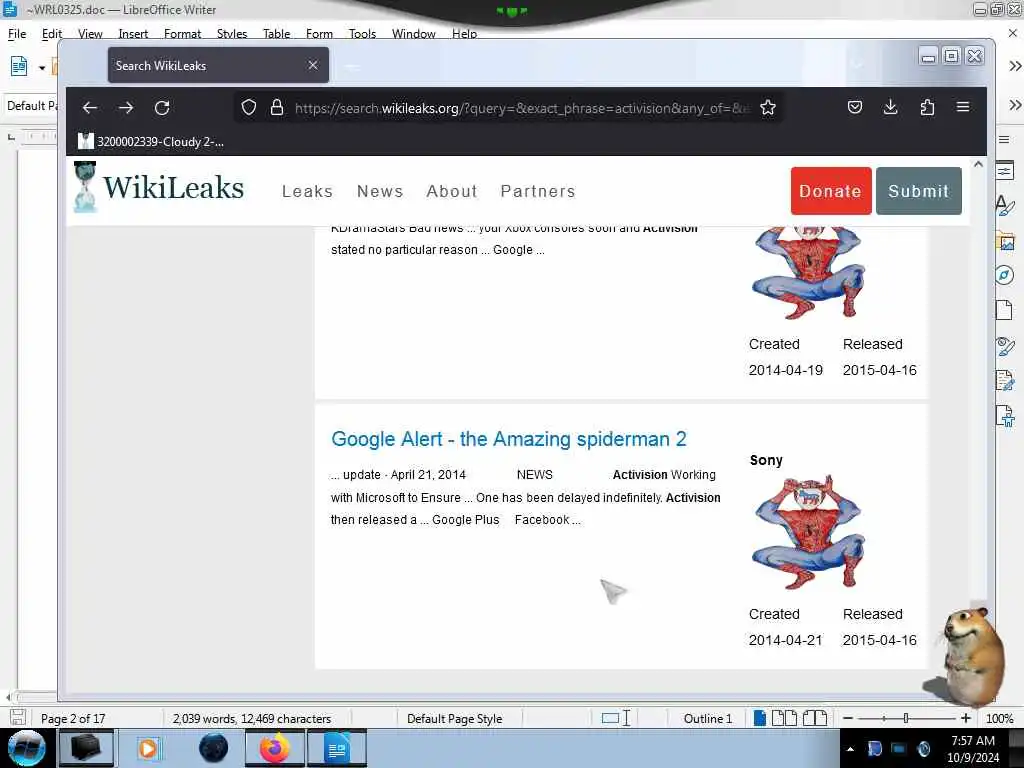Open sidebar Manage Changes deck
Image resolution: width=1024 pixels, height=768 pixels.
click(1005, 379)
